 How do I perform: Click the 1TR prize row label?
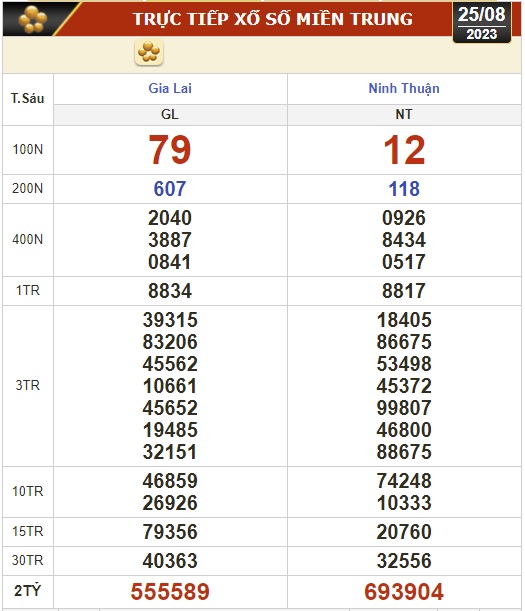coord(28,291)
